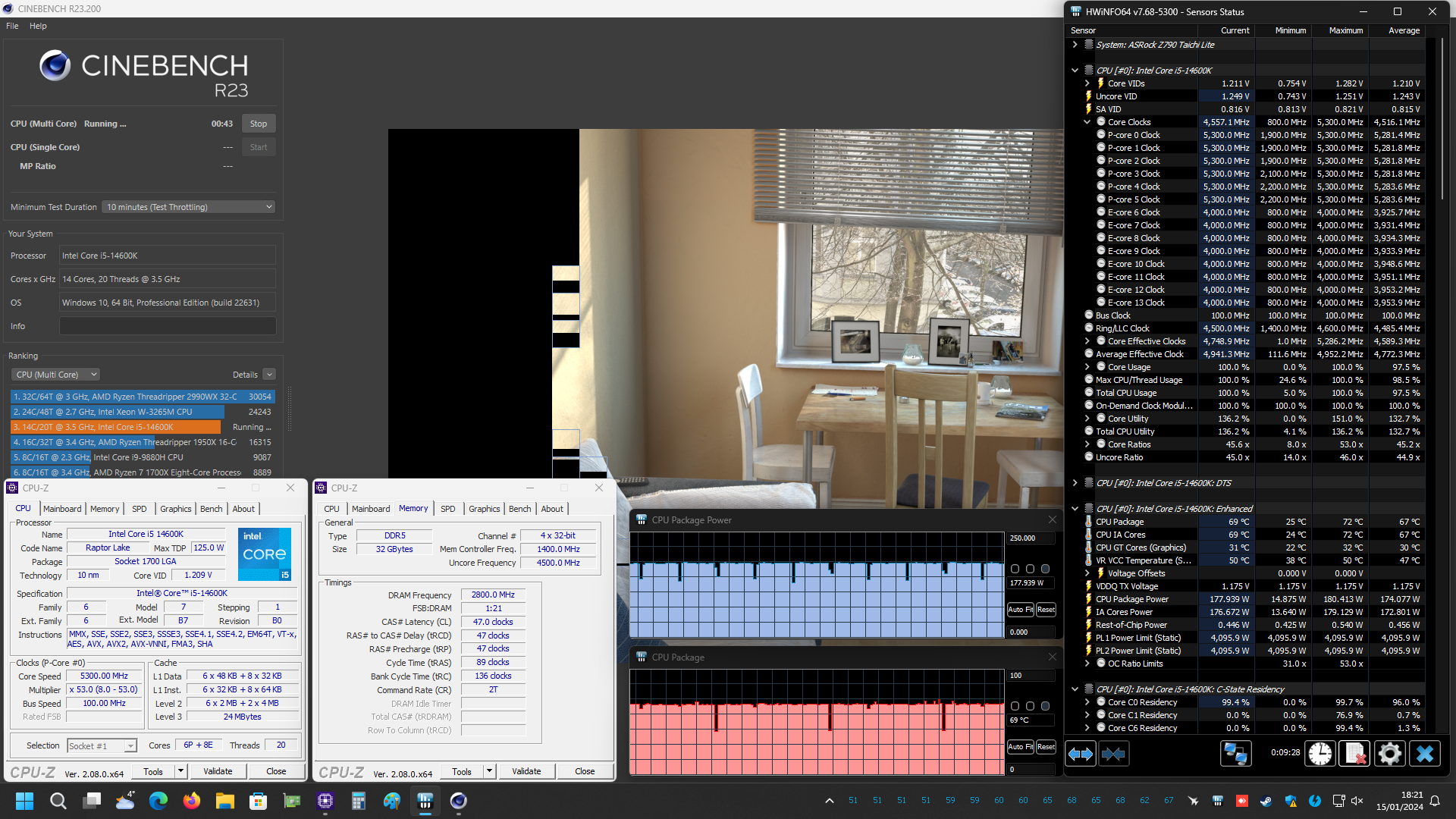Open Microsoft Edge from taskbar

(x=158, y=801)
